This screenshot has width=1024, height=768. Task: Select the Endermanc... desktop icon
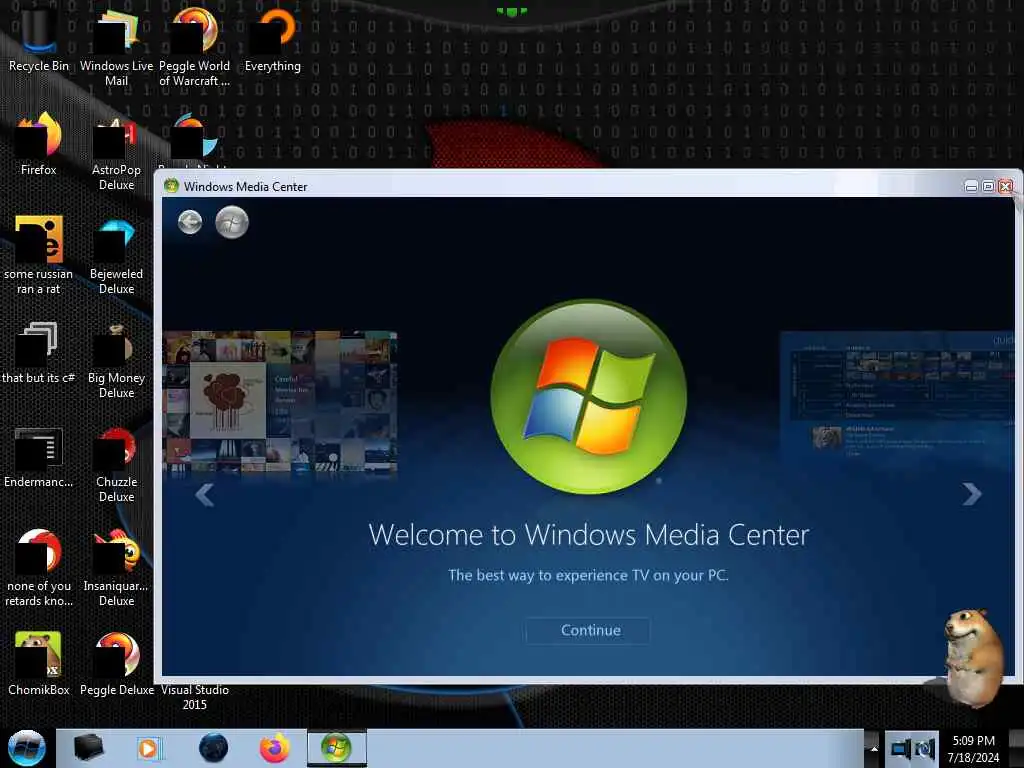coord(39,457)
